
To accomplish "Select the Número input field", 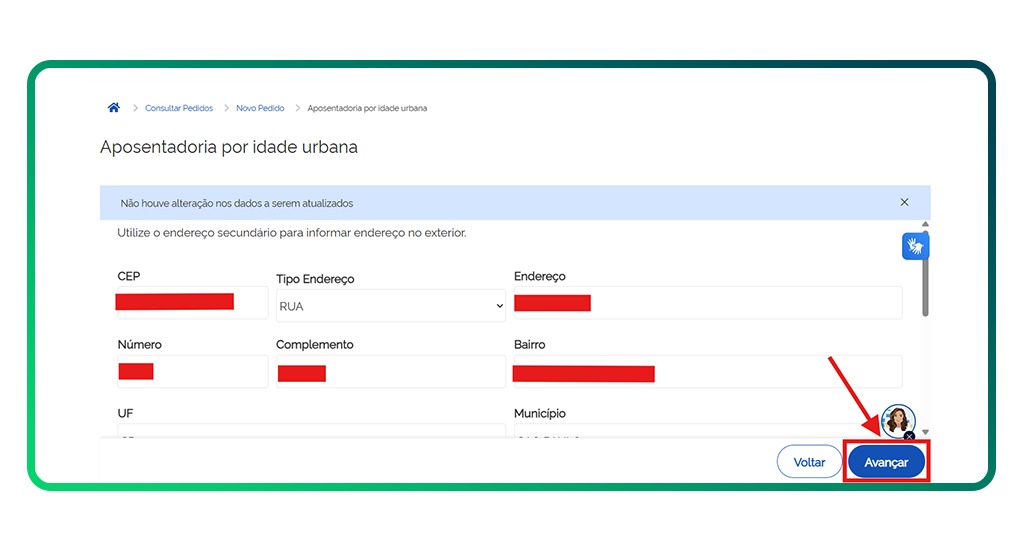I will [192, 371].
